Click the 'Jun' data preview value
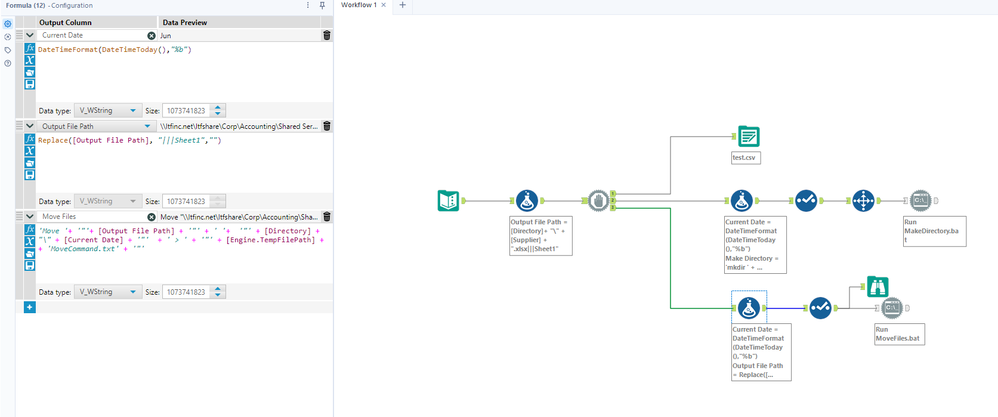 [165, 36]
